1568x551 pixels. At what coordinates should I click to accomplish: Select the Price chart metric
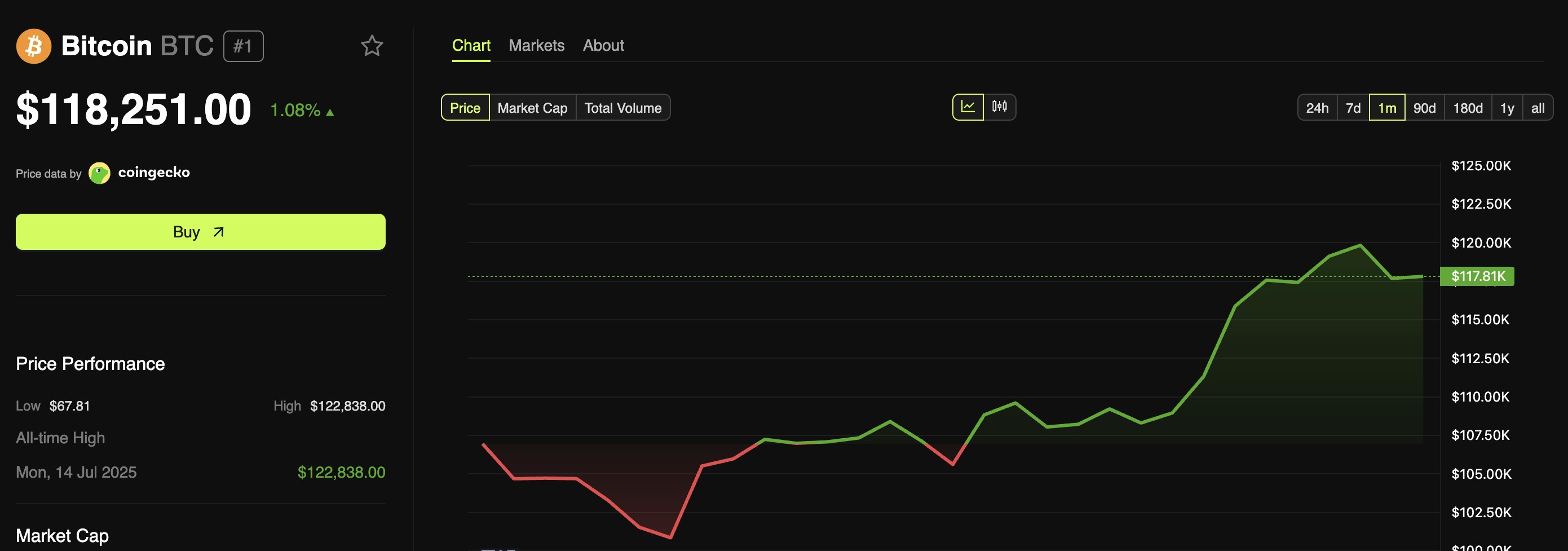(x=465, y=108)
